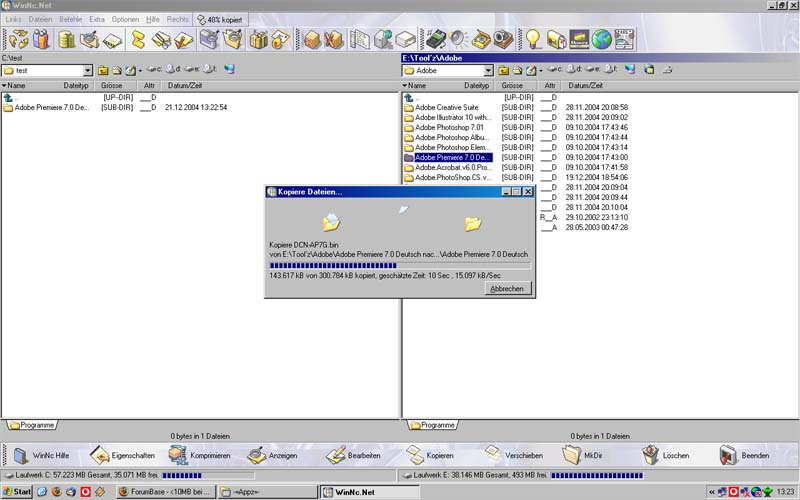Switch right panel to drive d:

pyautogui.click(x=574, y=69)
